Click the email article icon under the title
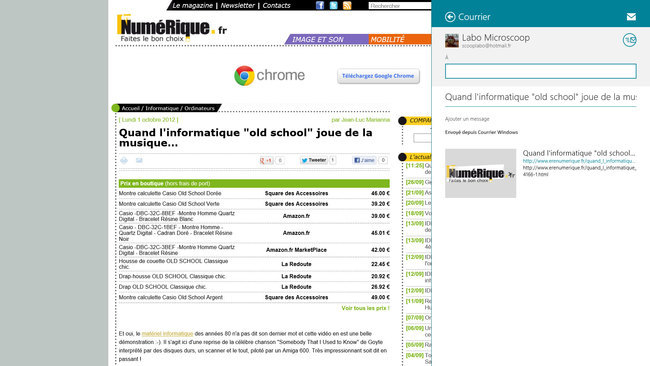This screenshot has width=650, height=366. coord(139,160)
